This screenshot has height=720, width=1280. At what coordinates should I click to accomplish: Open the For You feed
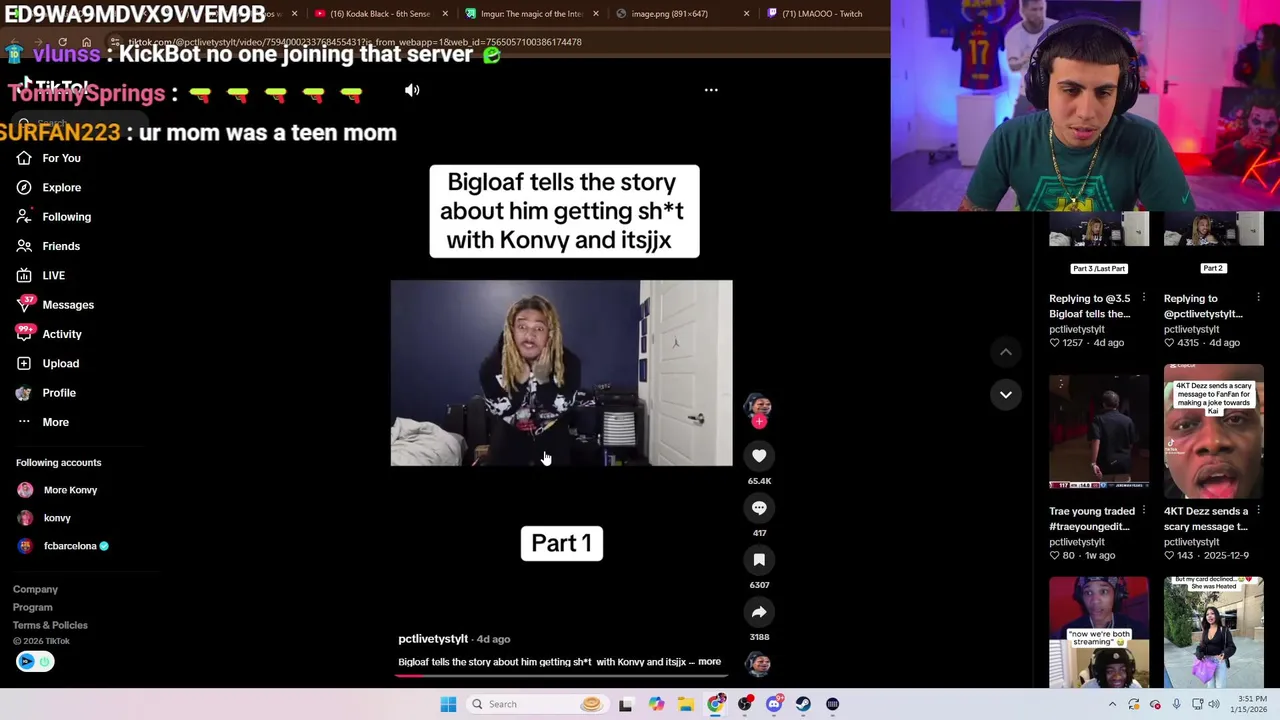50,158
